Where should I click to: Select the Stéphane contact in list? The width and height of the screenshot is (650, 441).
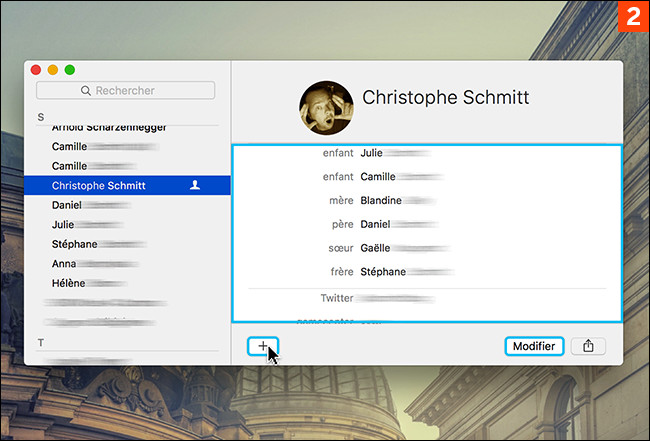coord(74,243)
